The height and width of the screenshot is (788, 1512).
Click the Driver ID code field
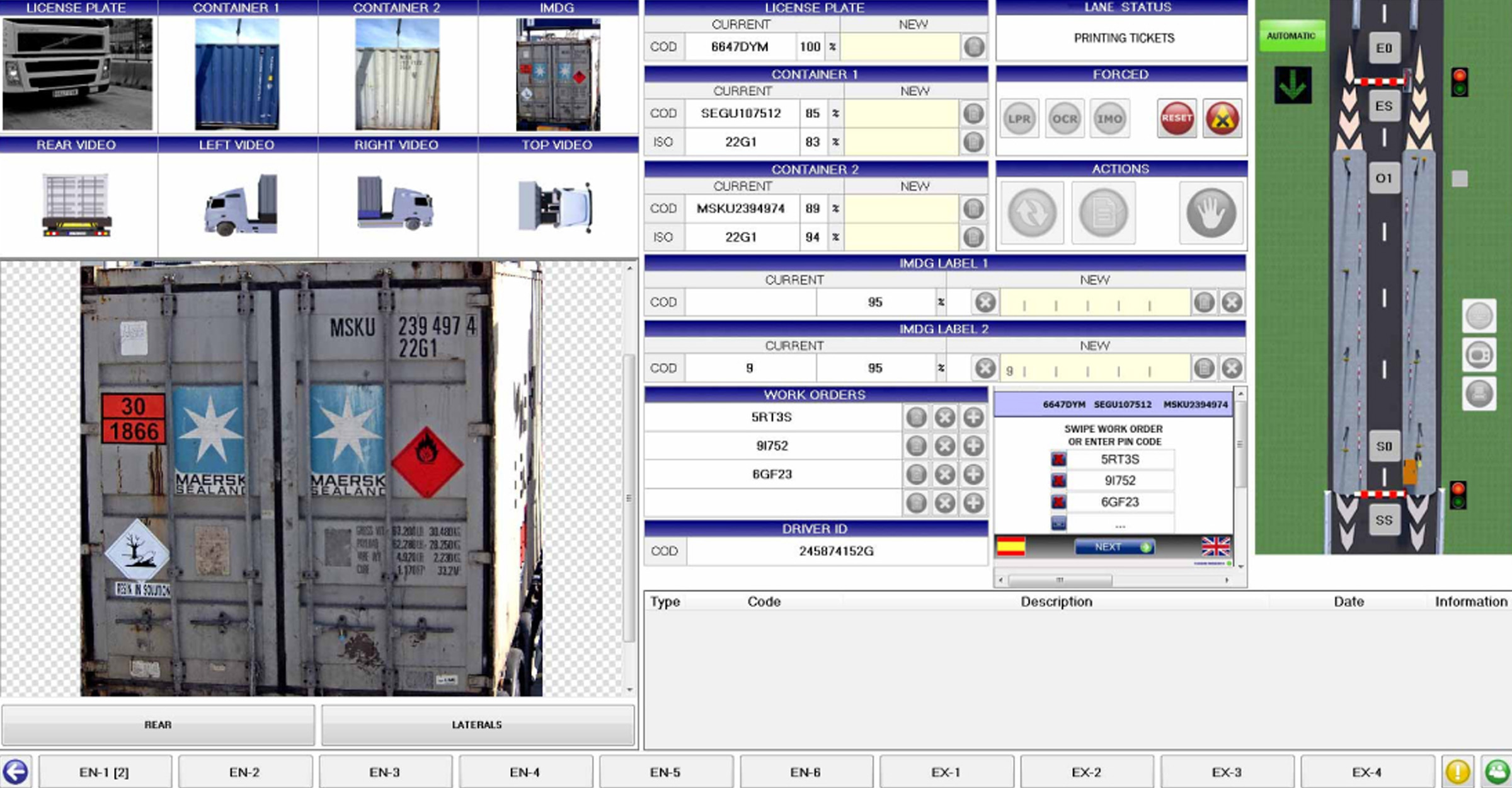pyautogui.click(x=837, y=551)
